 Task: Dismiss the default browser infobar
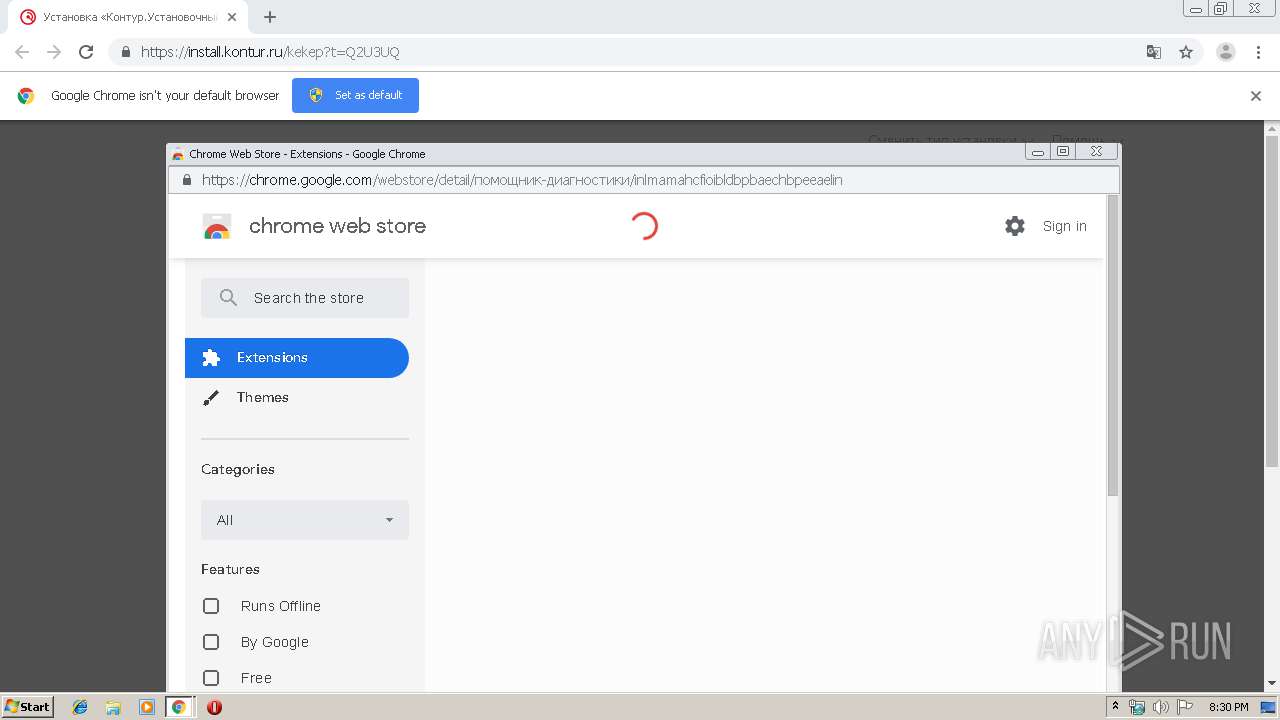click(x=1256, y=96)
